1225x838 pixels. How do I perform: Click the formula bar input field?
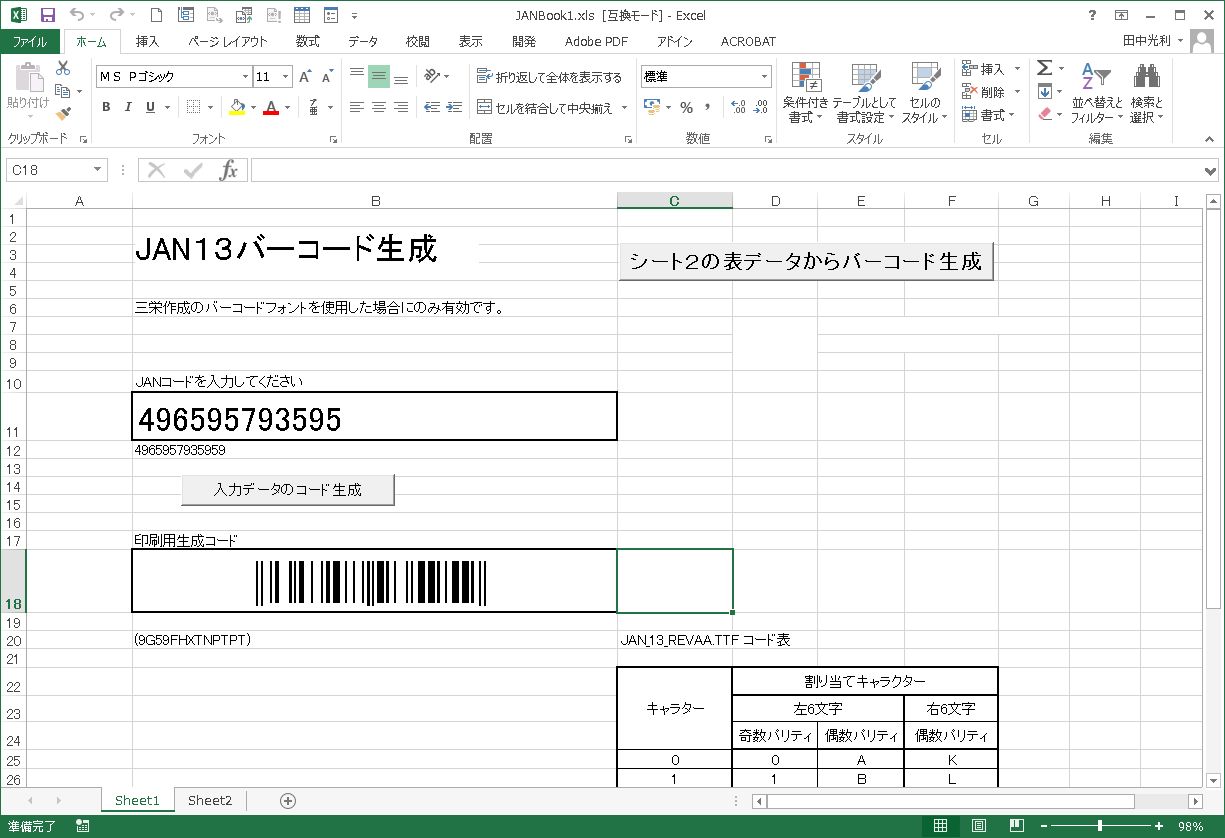(727, 170)
